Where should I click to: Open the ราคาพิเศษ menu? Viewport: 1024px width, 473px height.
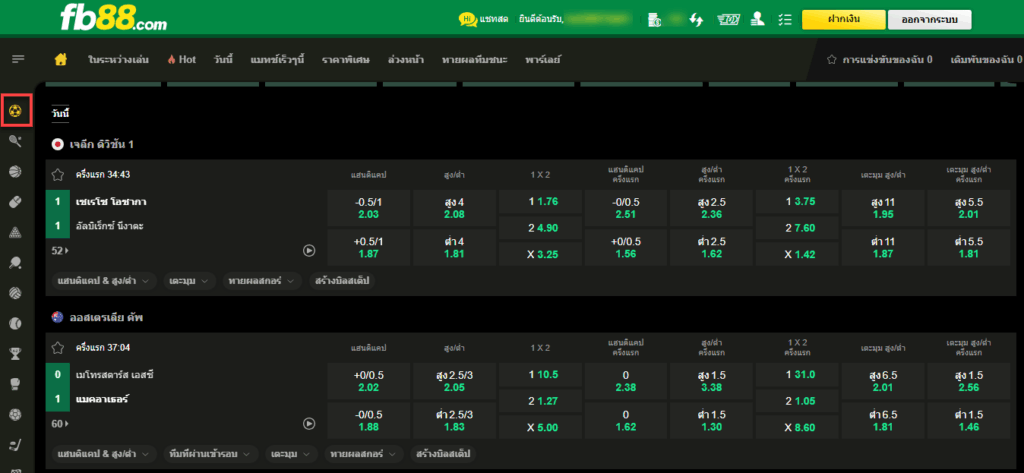(345, 59)
